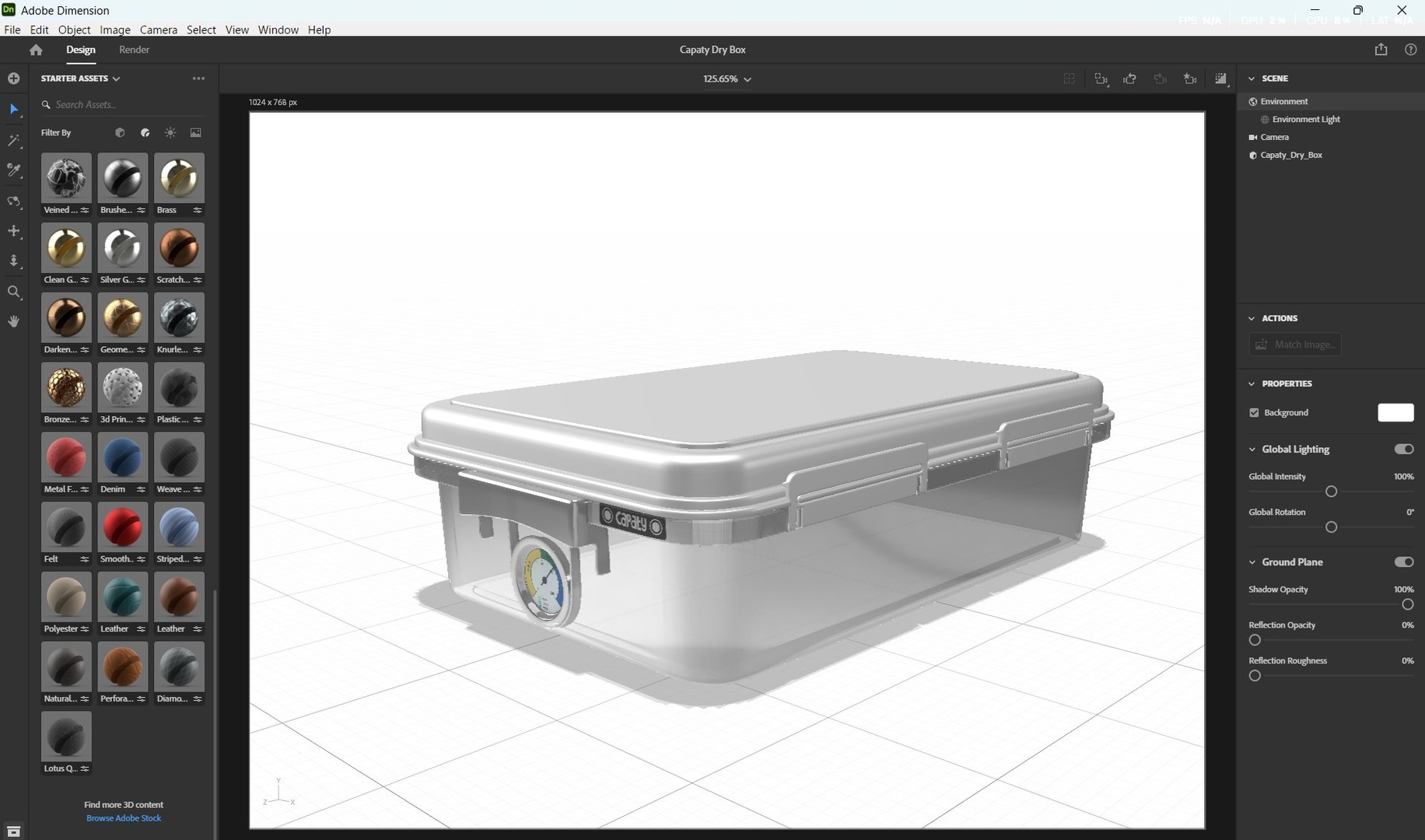Select the Magic Wand tool
This screenshot has height=840, width=1425.
(14, 141)
